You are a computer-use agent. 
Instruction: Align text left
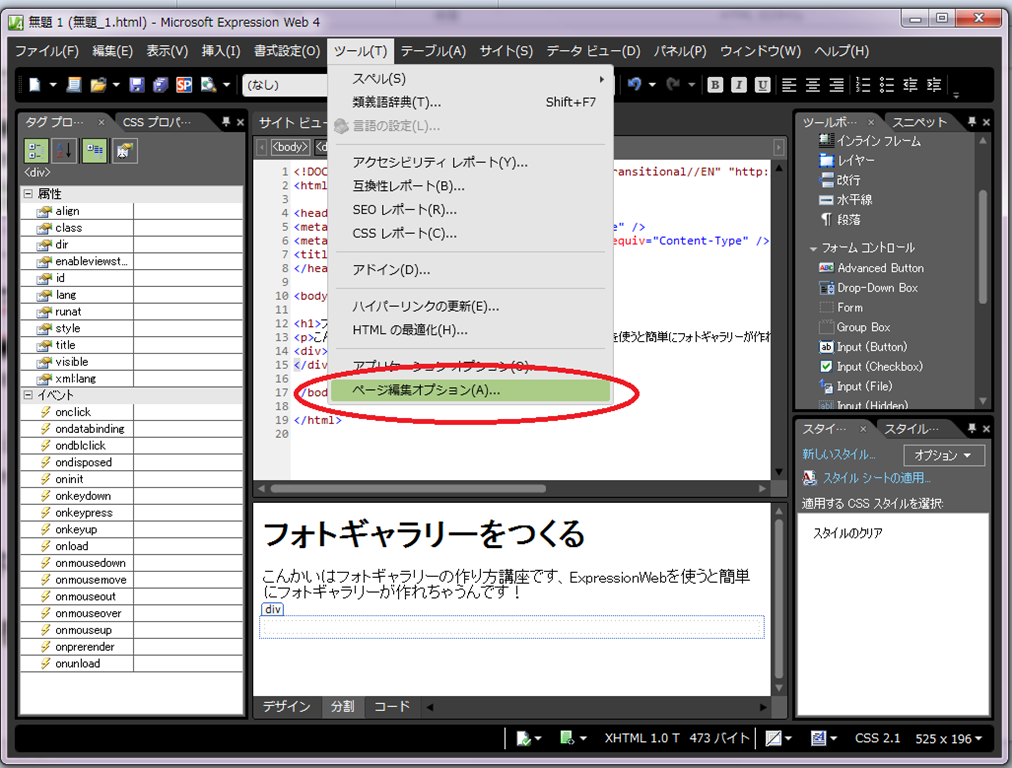point(789,85)
